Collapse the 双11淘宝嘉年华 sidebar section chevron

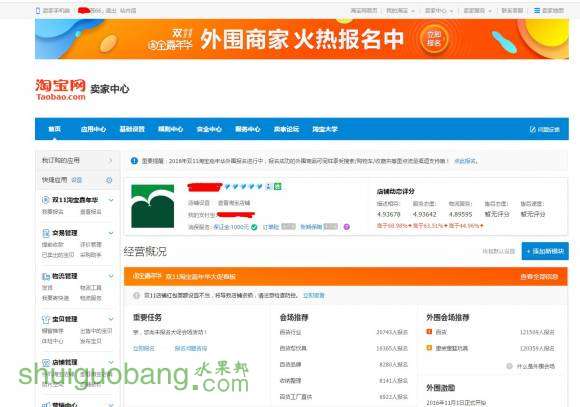tap(111, 200)
